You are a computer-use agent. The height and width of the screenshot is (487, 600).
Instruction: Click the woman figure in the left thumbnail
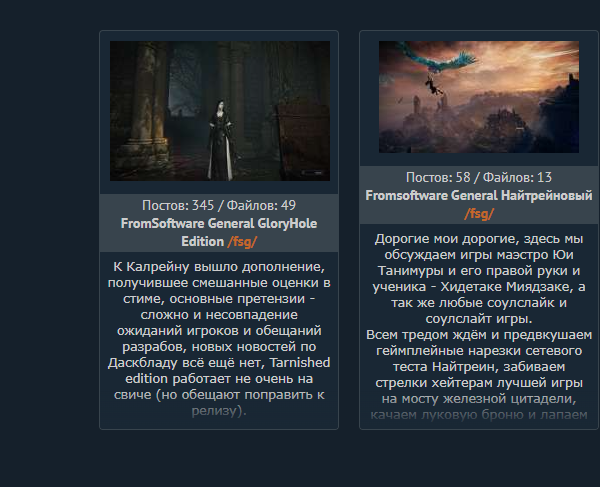(221, 140)
